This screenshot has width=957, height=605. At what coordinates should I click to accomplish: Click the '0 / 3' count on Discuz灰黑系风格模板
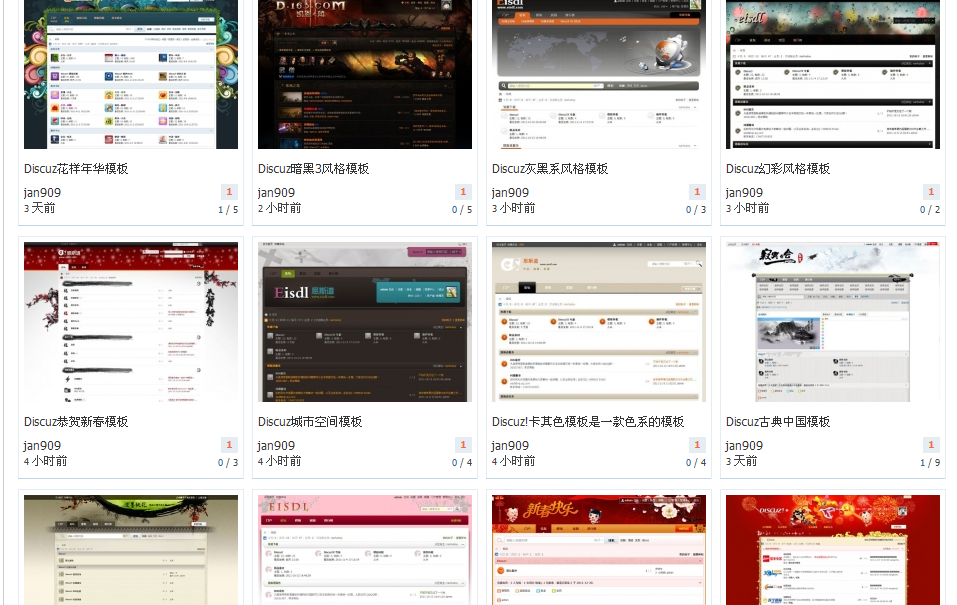click(x=696, y=210)
